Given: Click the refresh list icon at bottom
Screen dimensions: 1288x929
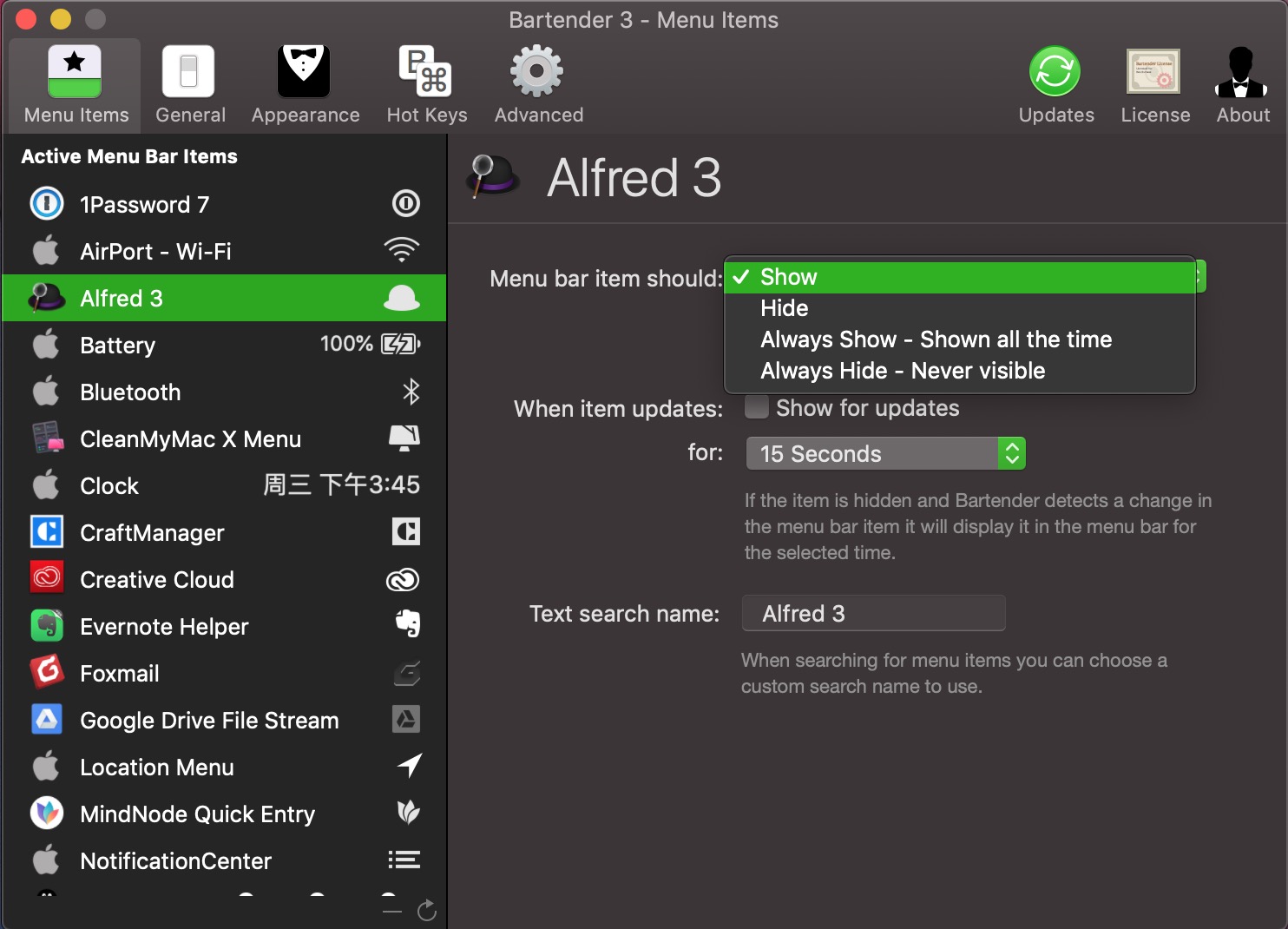Looking at the screenshot, I should 426,911.
